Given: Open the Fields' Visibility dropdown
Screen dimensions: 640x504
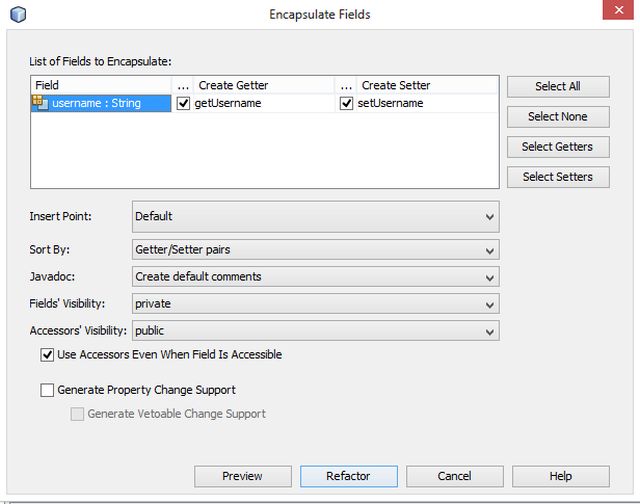Looking at the screenshot, I should (x=315, y=304).
